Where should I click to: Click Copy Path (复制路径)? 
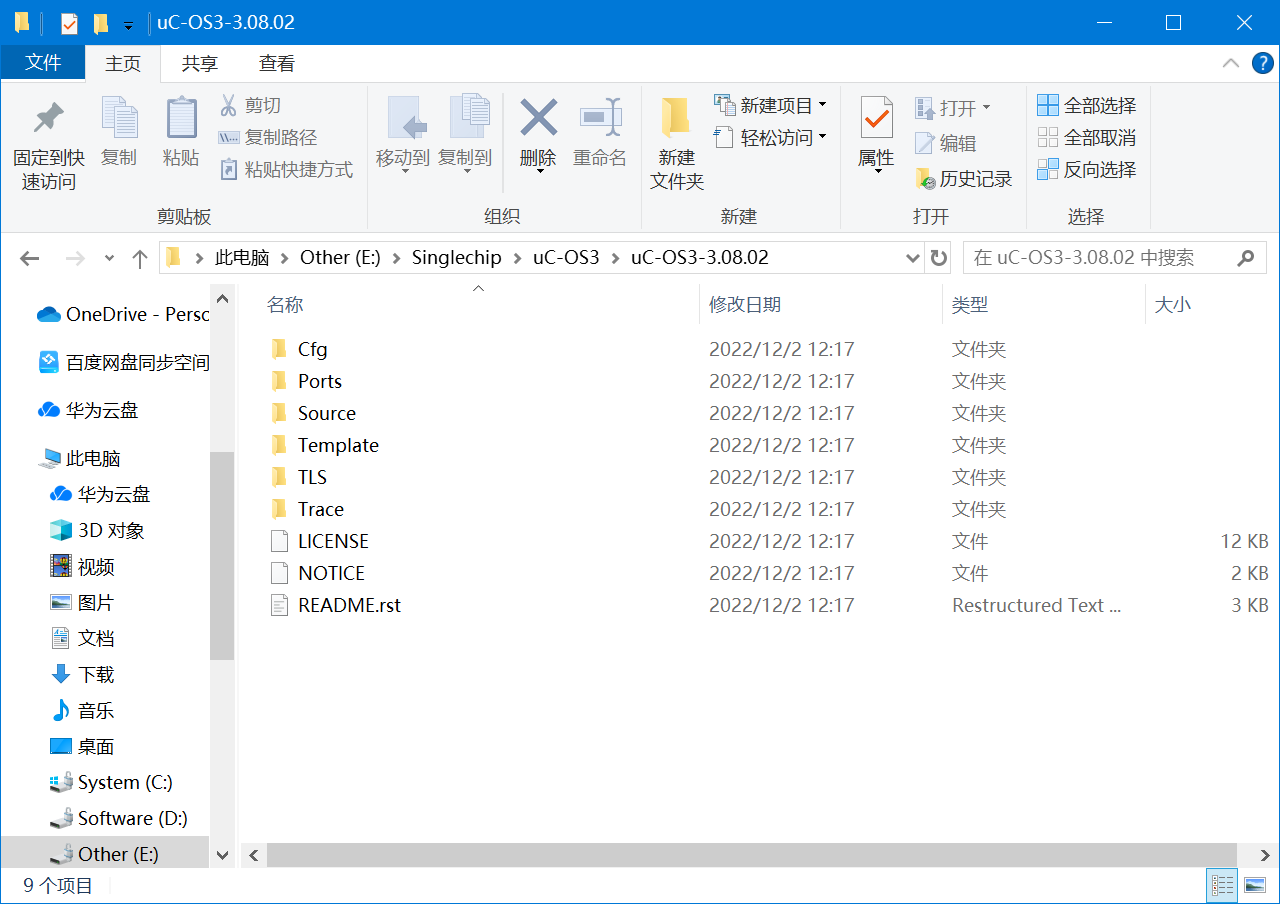[267, 137]
